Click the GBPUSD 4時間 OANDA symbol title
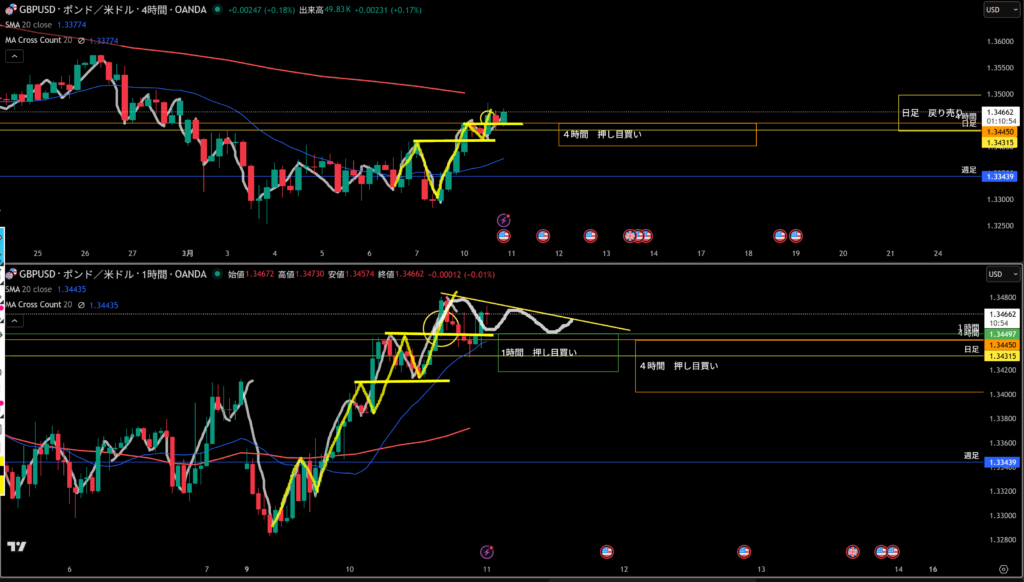The height and width of the screenshot is (582, 1024). pos(110,10)
